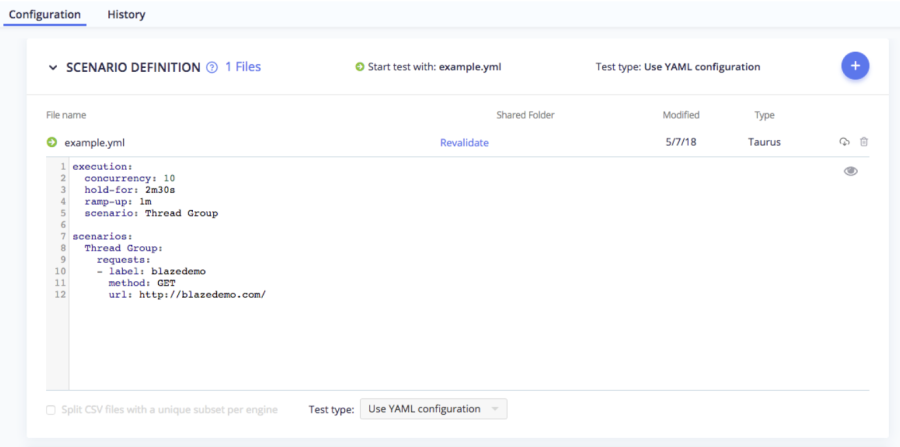Toggle the eye preview icon
This screenshot has width=900, height=447.
(x=851, y=171)
